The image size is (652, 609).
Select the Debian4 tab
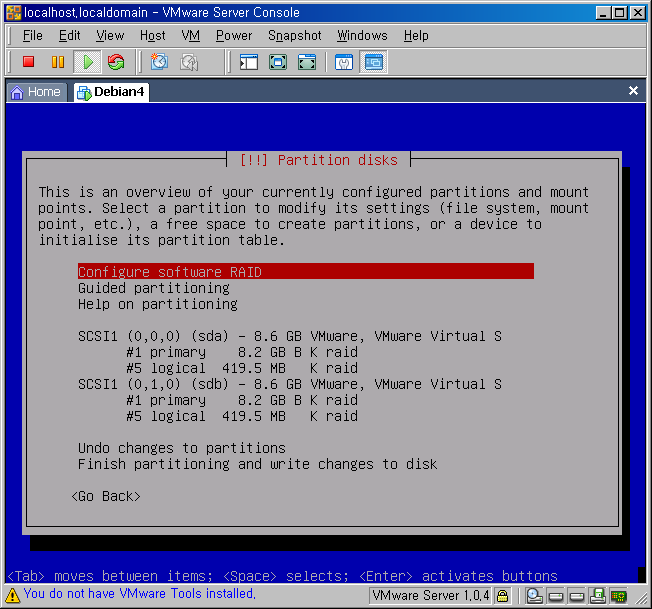[x=112, y=91]
